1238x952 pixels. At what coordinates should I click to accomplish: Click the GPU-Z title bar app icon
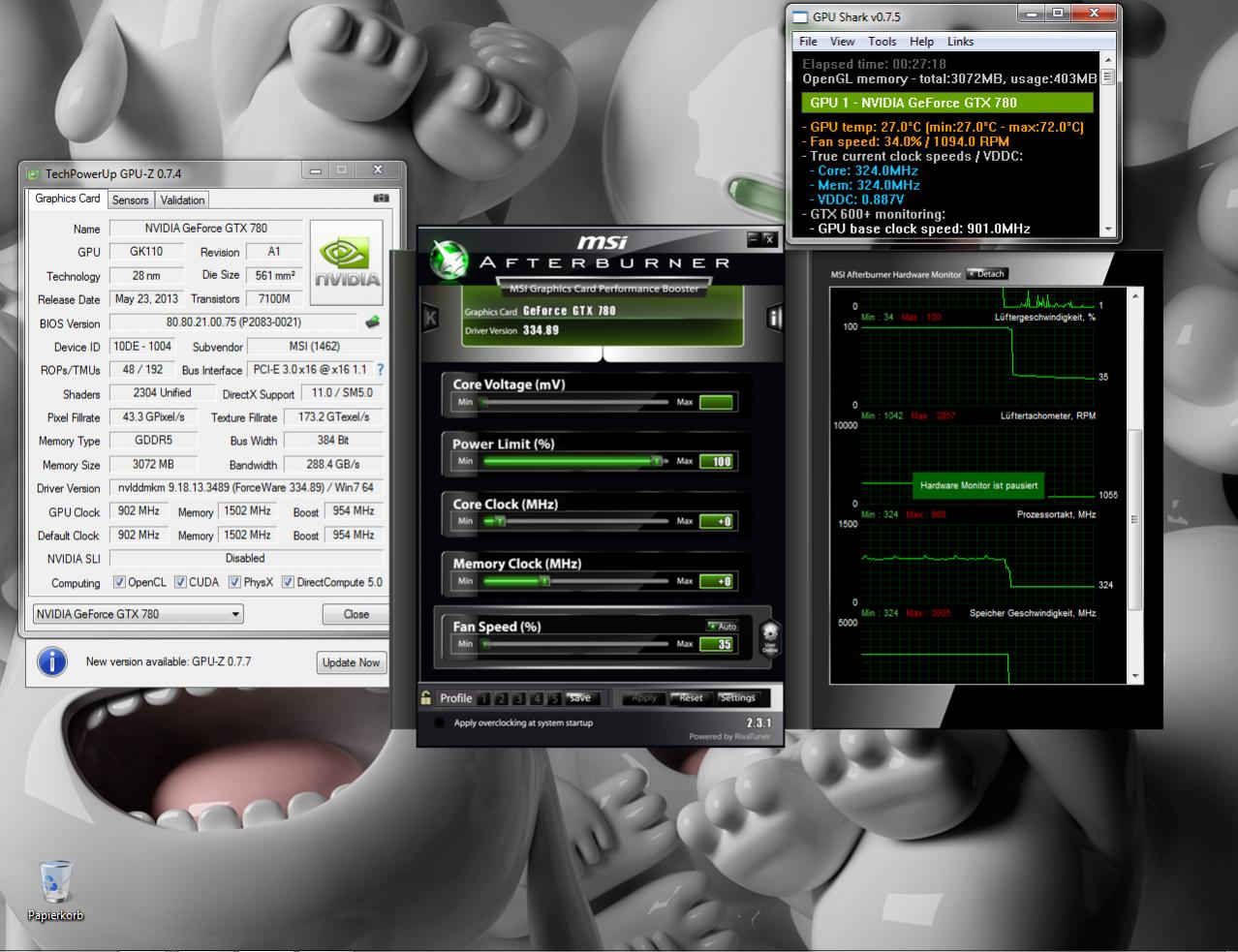pyautogui.click(x=33, y=174)
